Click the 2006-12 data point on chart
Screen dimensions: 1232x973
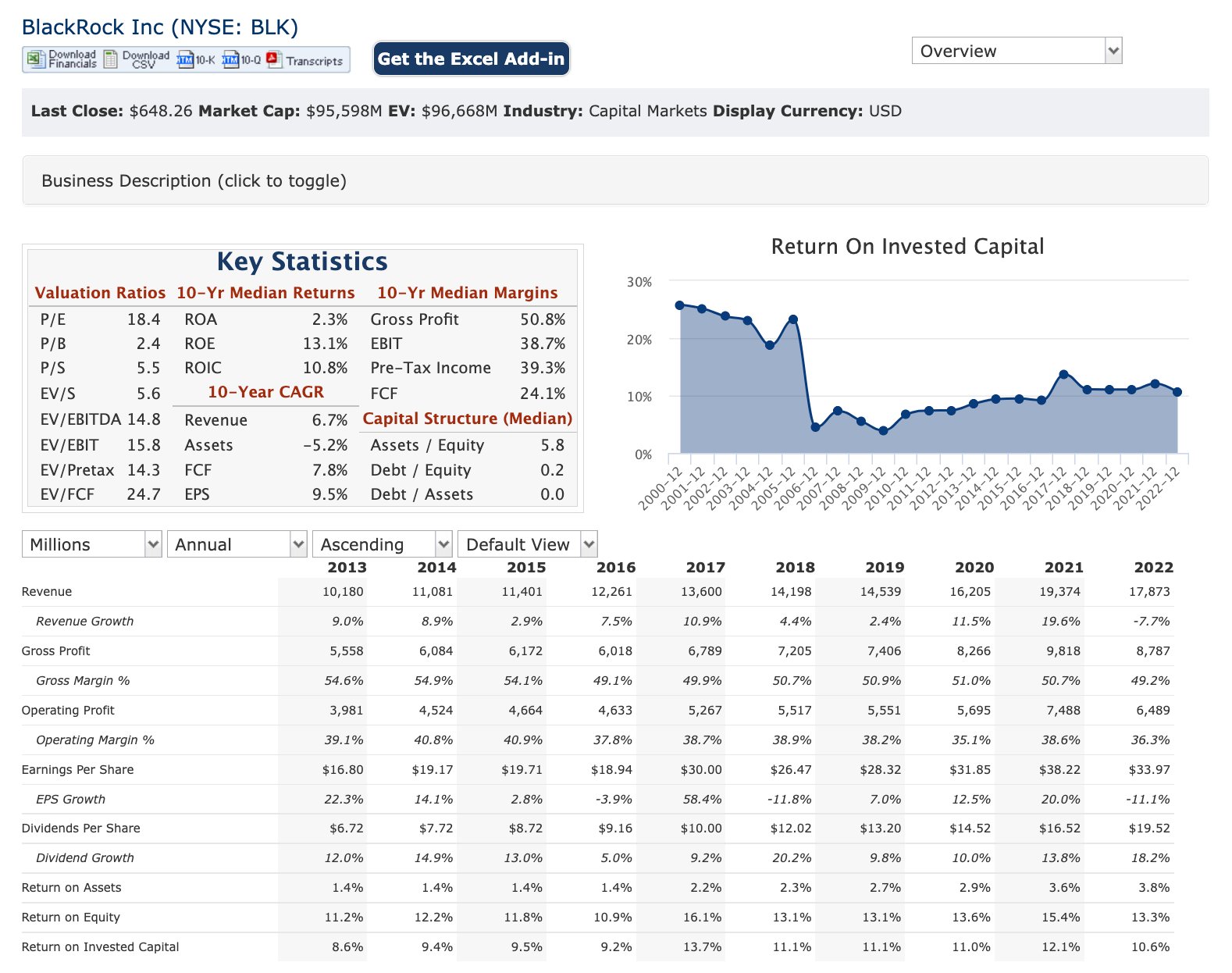click(815, 427)
